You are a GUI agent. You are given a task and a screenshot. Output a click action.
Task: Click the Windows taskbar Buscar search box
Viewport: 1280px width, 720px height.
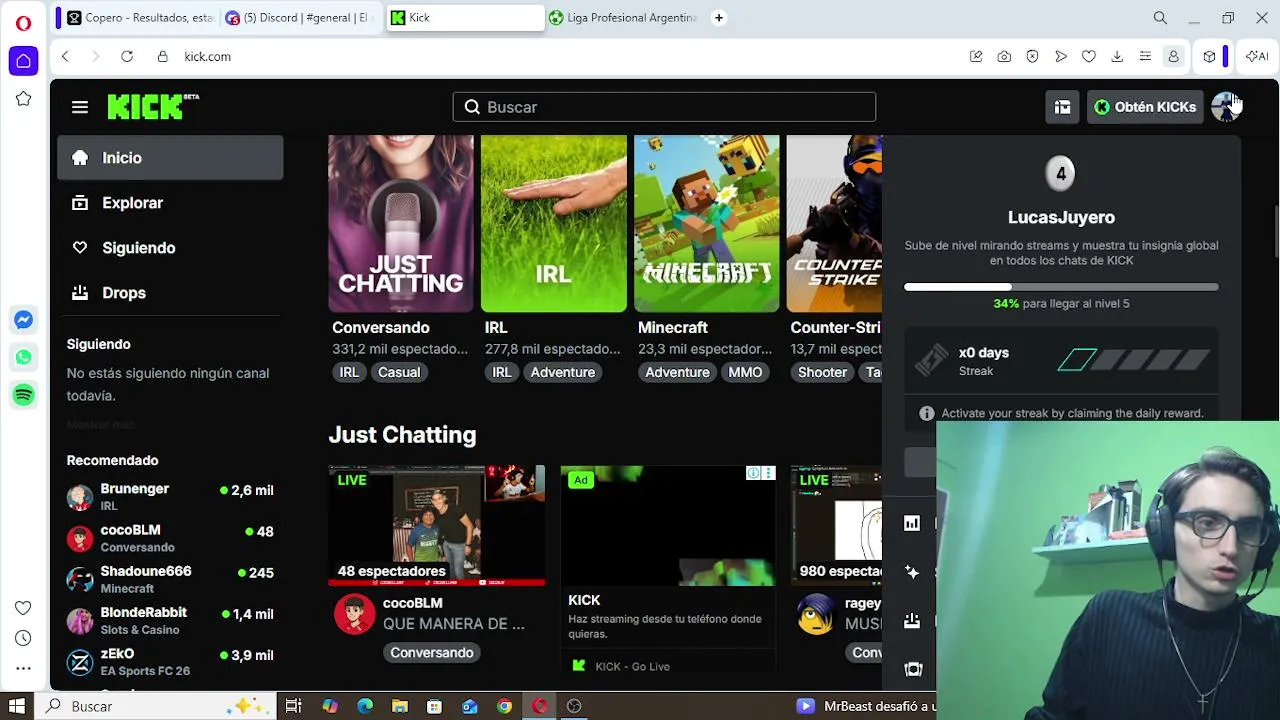(x=155, y=706)
